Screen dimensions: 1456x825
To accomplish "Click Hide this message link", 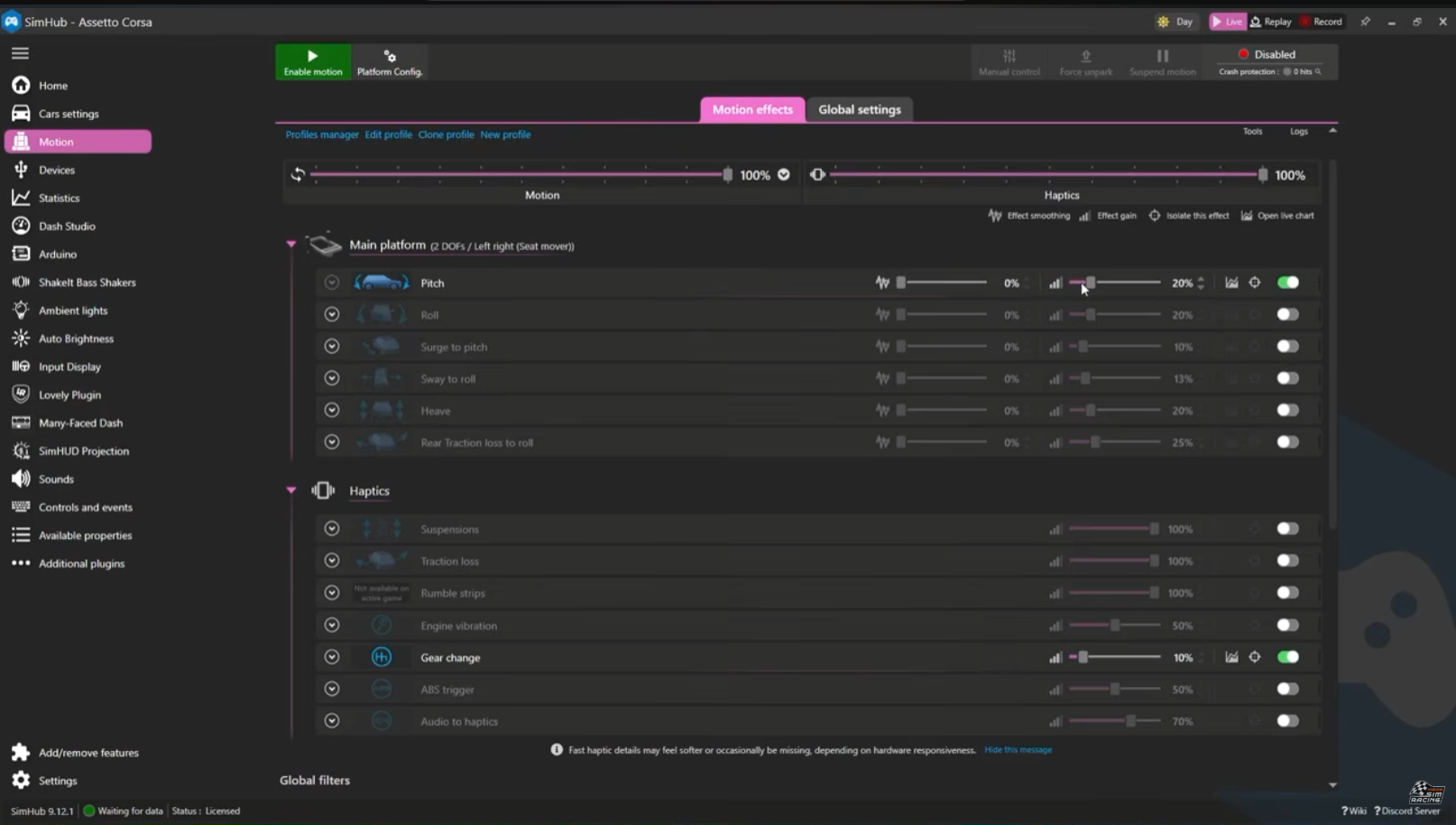I will click(x=1018, y=749).
